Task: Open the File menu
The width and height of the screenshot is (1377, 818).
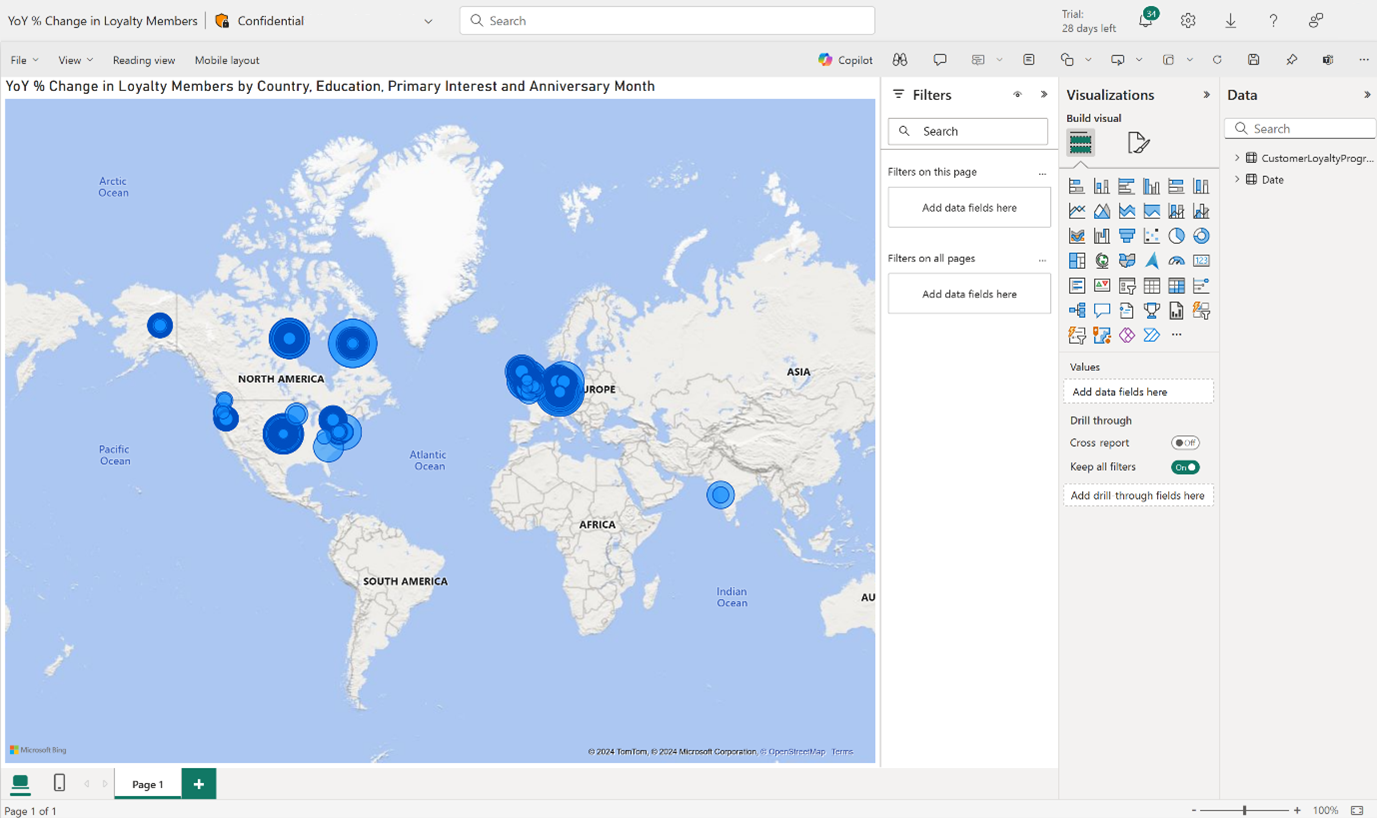Action: coord(24,60)
